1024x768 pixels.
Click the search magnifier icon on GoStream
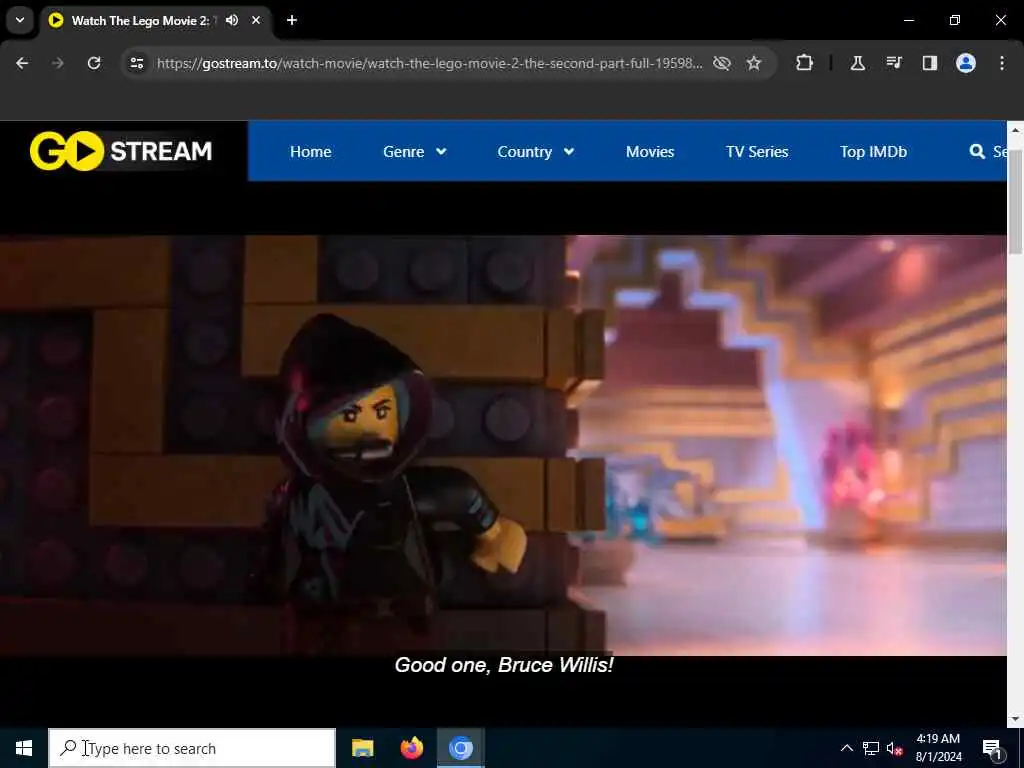point(977,152)
